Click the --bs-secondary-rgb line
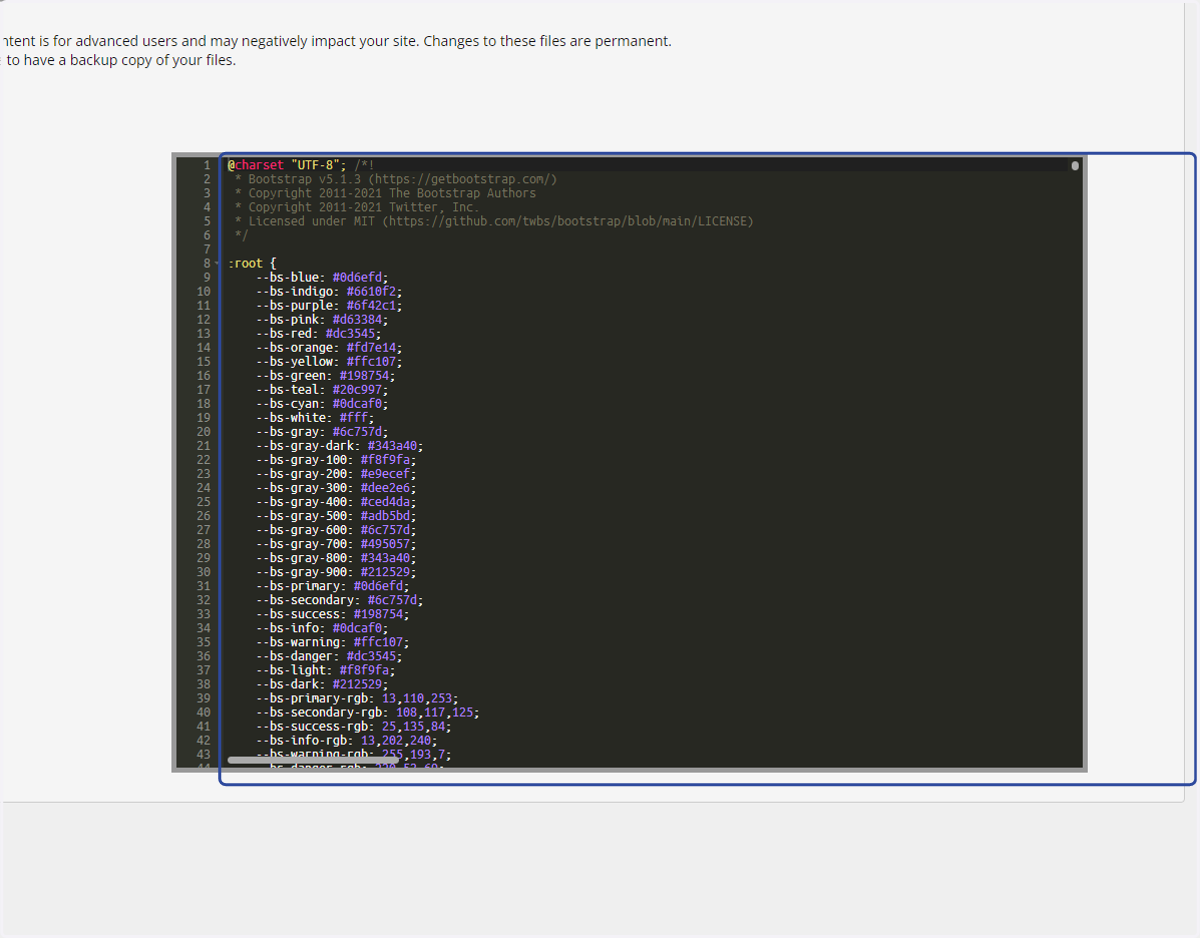This screenshot has height=938, width=1200. (x=367, y=711)
